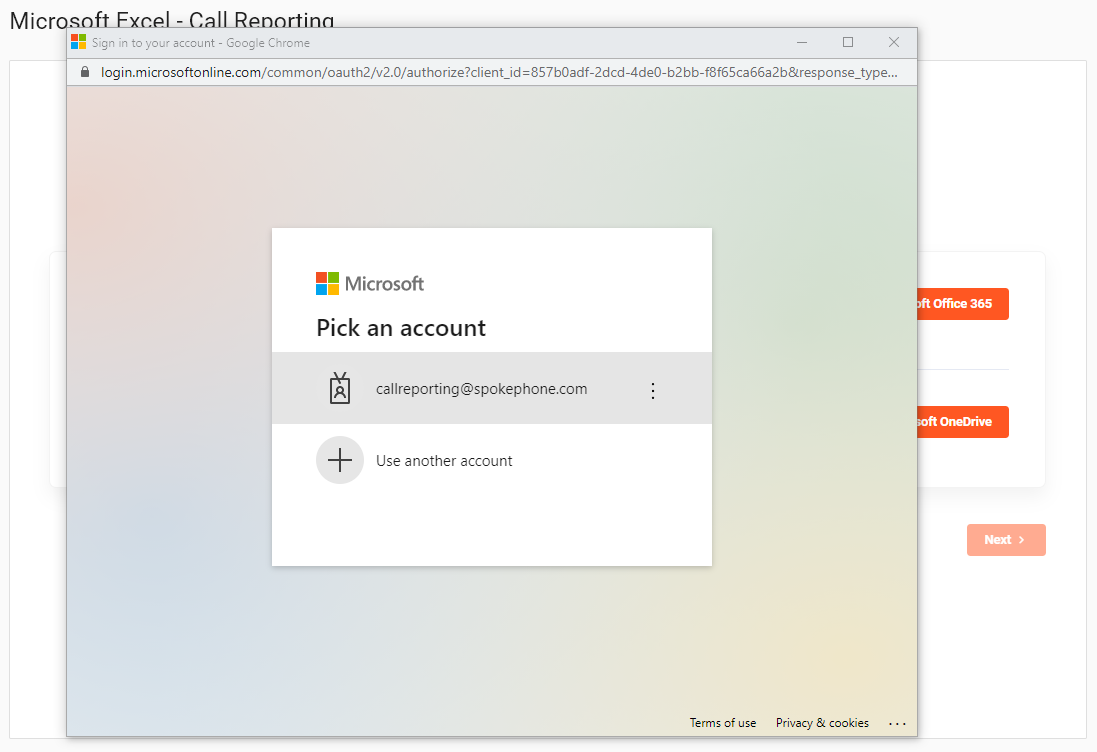Screen dimensions: 1097x752
Task: Click the padlock site info icon
Action: click(85, 72)
